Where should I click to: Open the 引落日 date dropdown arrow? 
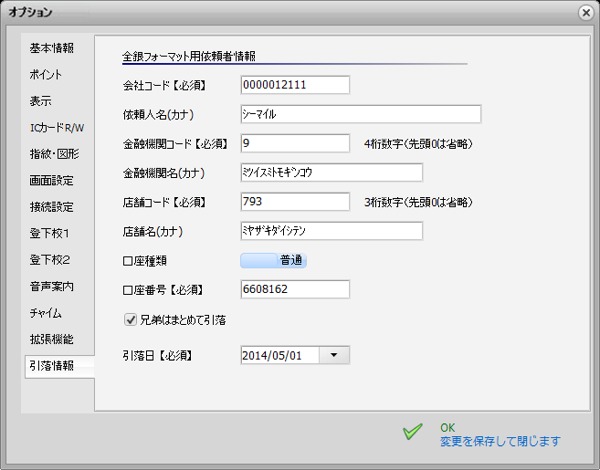pos(334,355)
